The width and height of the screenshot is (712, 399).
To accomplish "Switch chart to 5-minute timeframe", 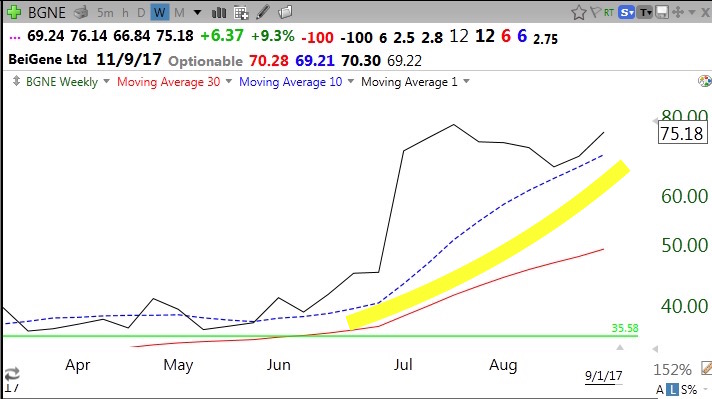I will (x=105, y=13).
